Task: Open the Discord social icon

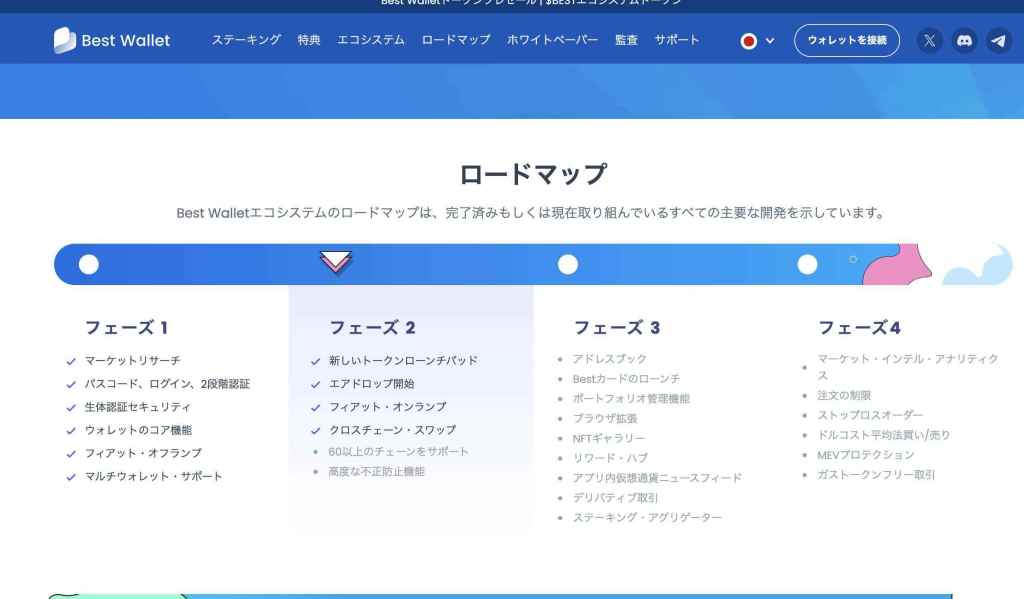Action: pyautogui.click(x=964, y=40)
